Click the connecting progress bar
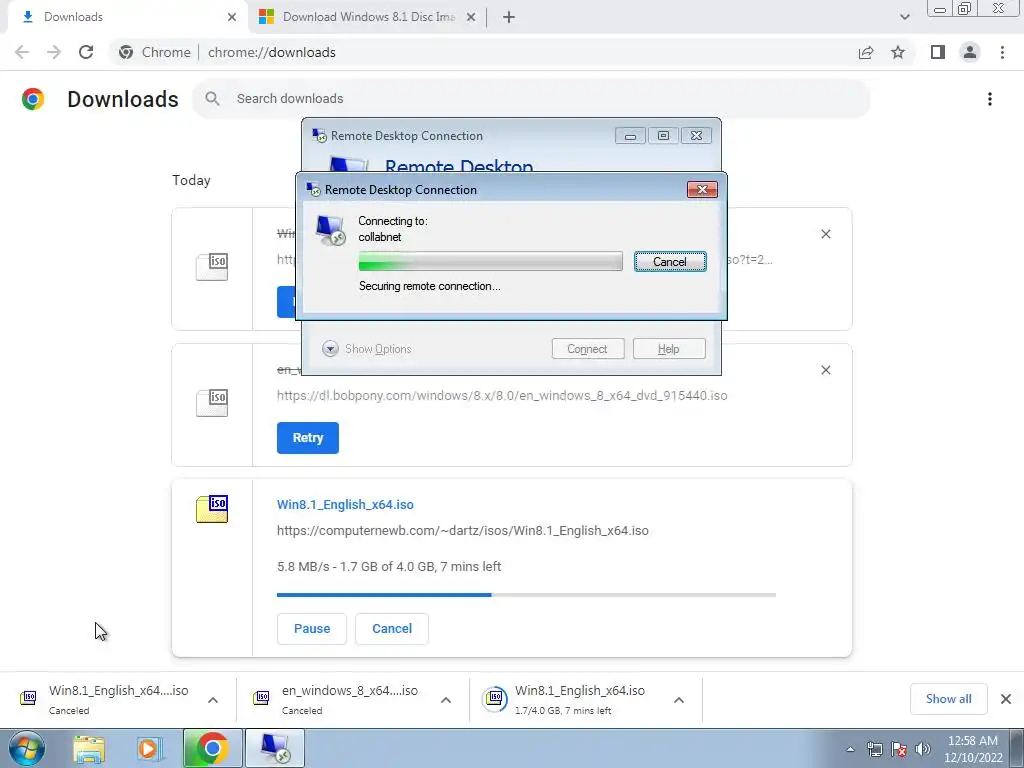The image size is (1024, 768). (x=490, y=261)
